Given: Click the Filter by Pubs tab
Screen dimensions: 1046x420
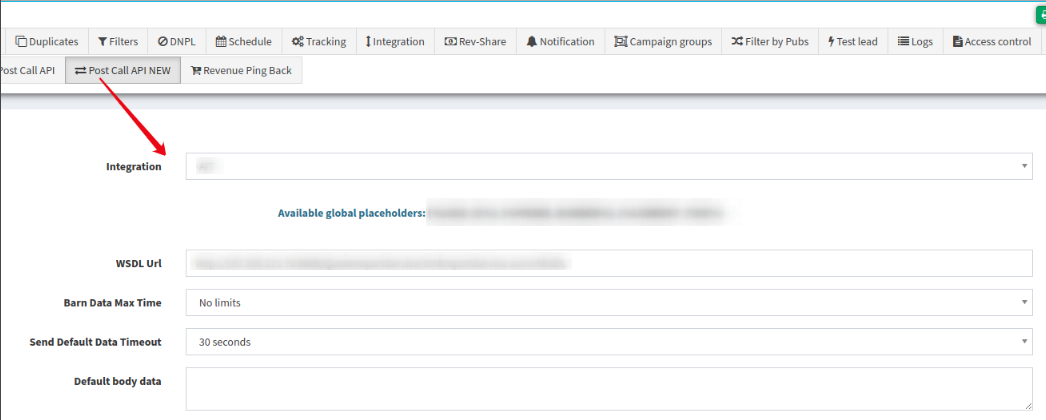Looking at the screenshot, I should click(x=770, y=42).
